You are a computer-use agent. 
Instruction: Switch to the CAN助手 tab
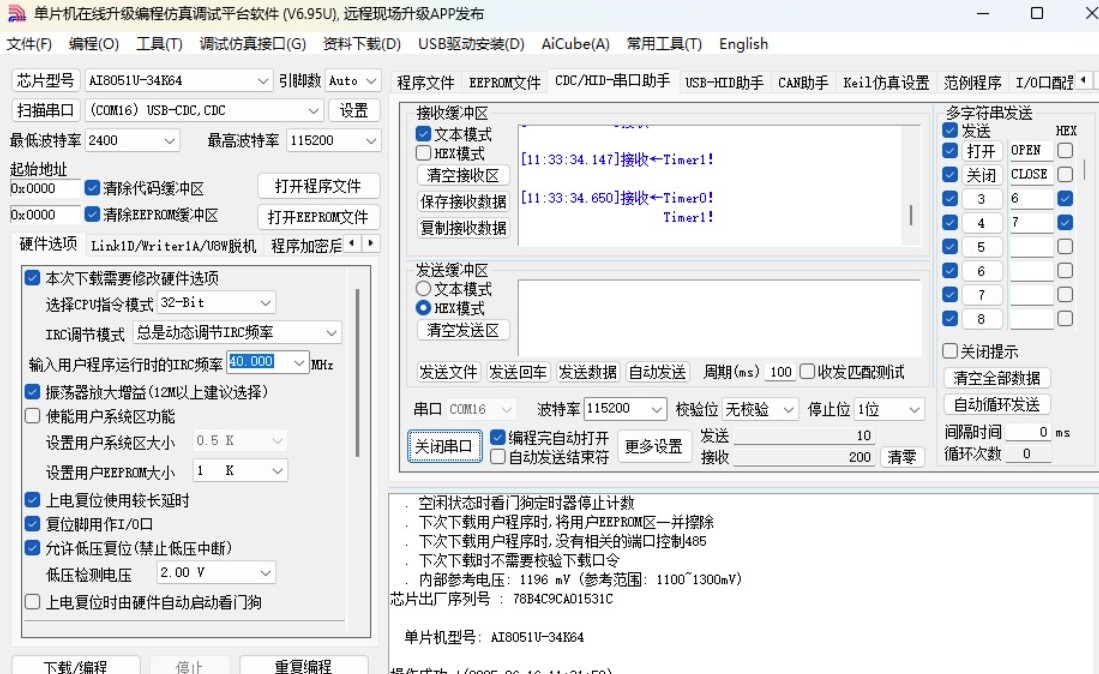(803, 83)
